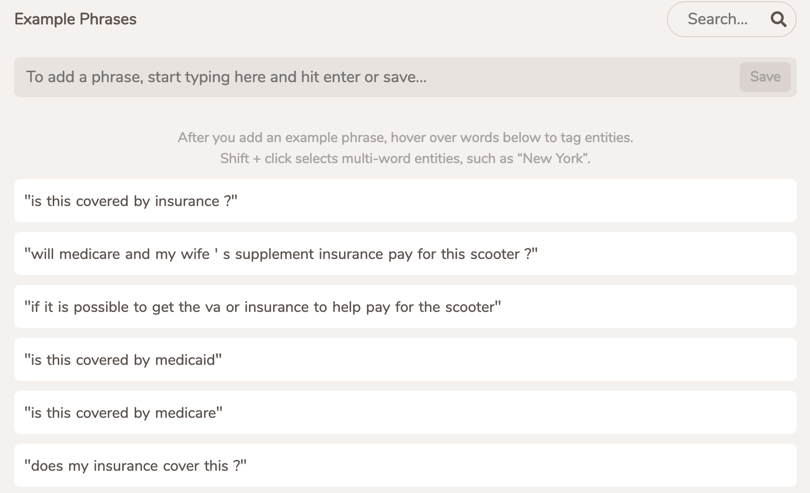Screen dimensions: 810x493
Task: Click the Save button
Action: (x=765, y=77)
